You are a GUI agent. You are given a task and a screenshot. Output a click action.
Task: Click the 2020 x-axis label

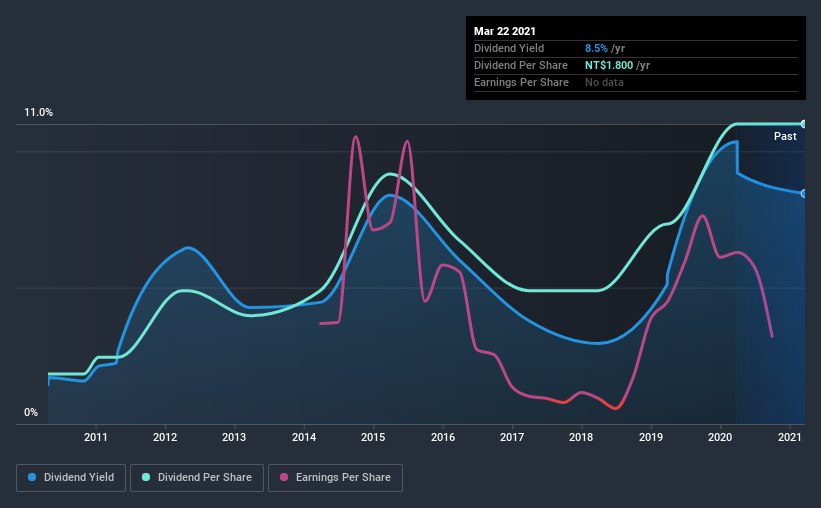click(720, 437)
